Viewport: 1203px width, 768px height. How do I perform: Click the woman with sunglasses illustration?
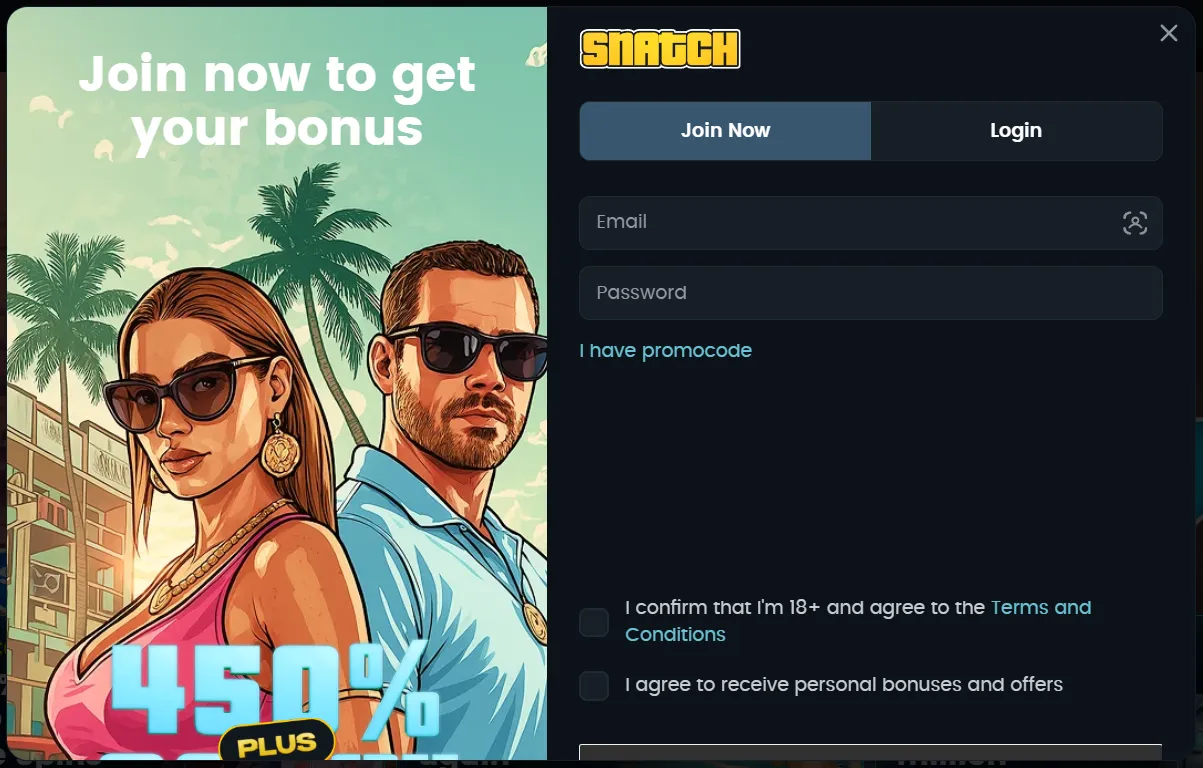tap(190, 500)
